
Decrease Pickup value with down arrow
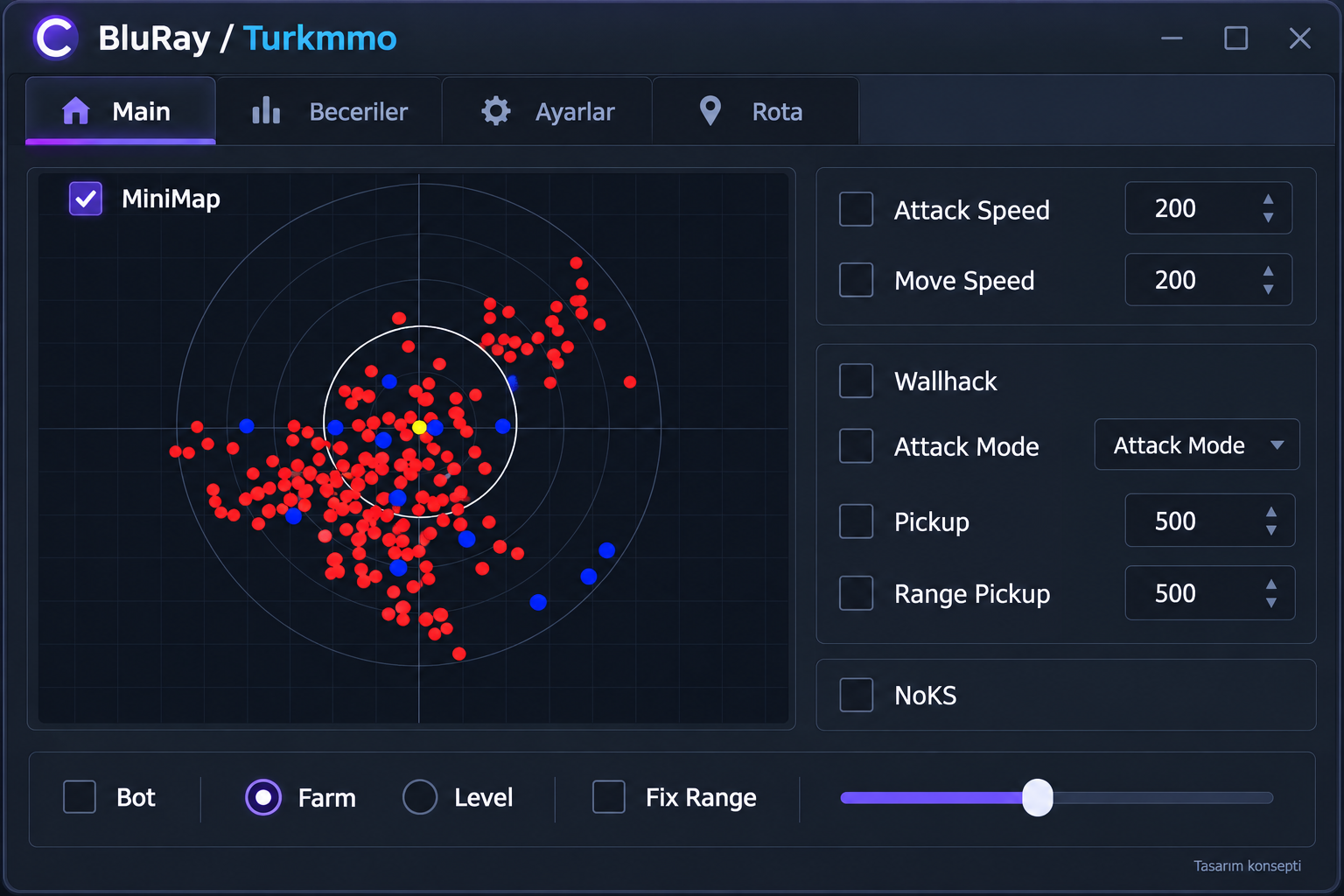[x=1270, y=530]
